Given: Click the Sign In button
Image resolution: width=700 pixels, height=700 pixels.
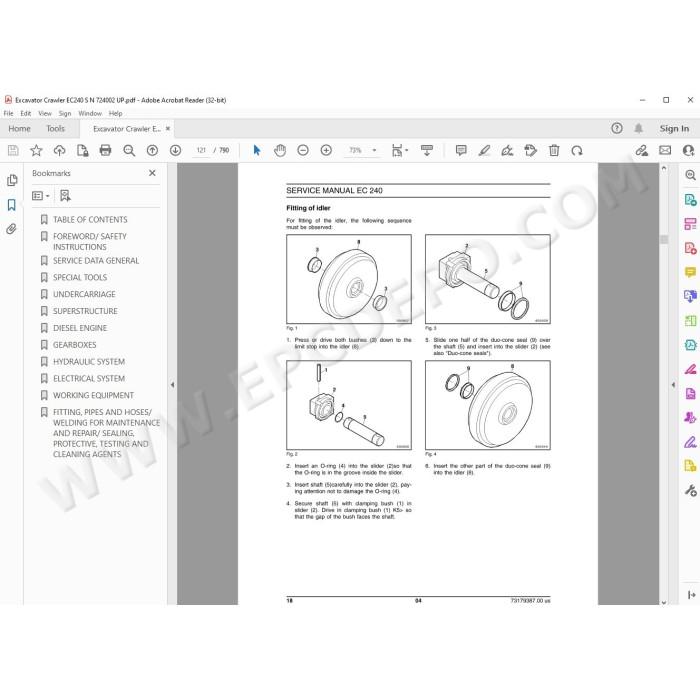Looking at the screenshot, I should [x=674, y=129].
